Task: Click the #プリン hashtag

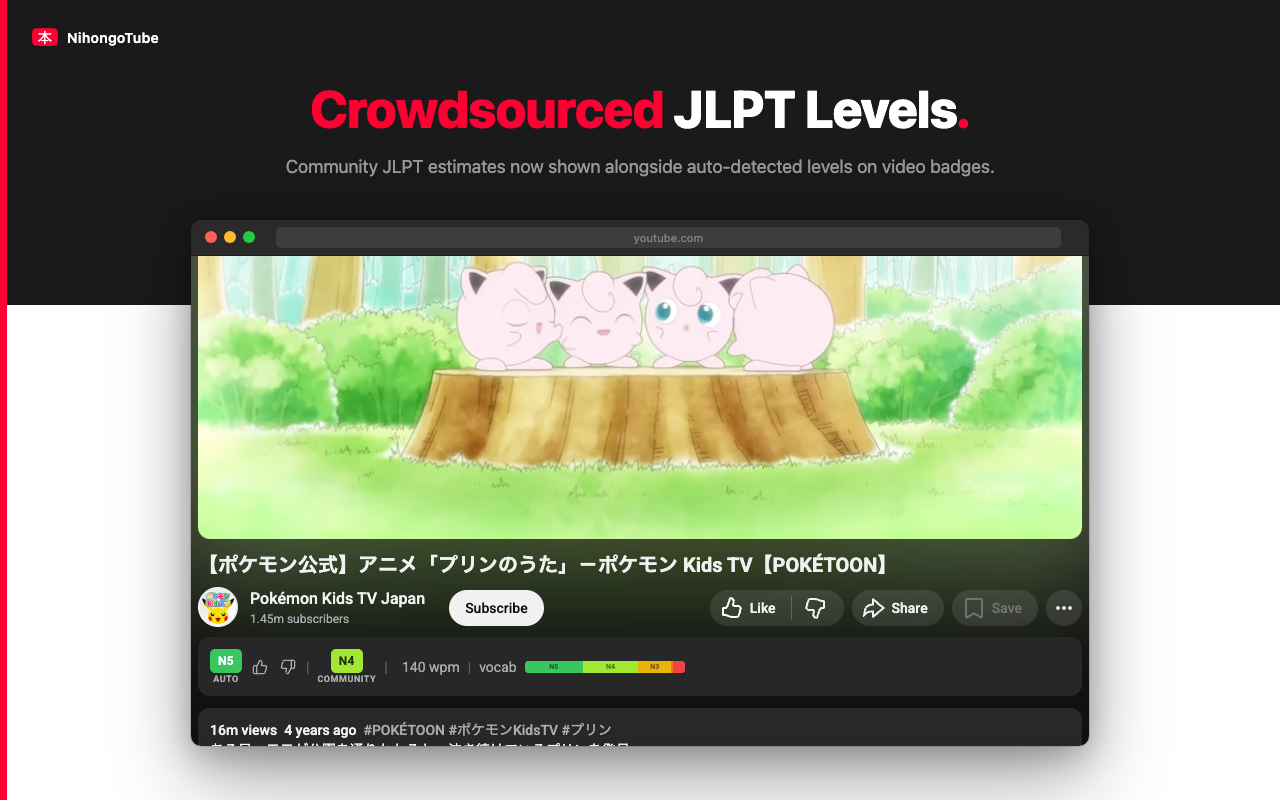Action: (587, 730)
